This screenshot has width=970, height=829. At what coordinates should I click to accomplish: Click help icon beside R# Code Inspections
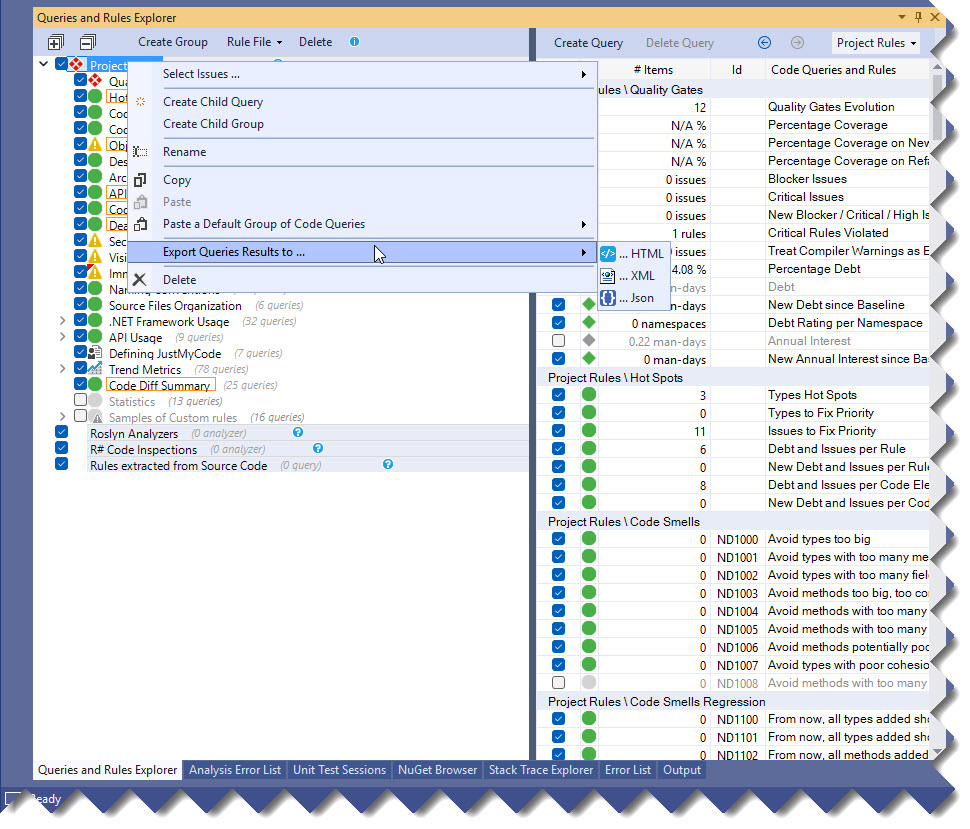click(x=318, y=449)
